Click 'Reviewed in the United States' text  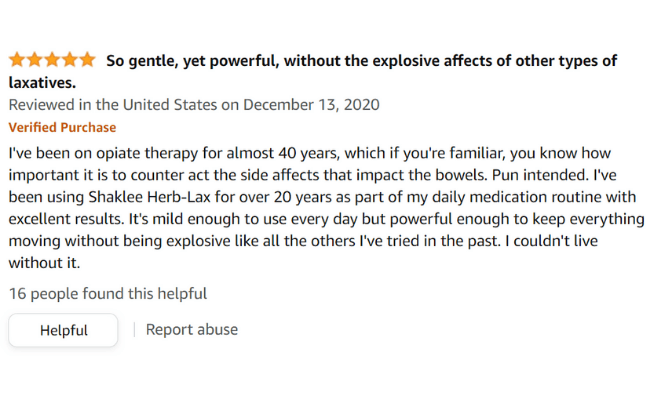113,105
